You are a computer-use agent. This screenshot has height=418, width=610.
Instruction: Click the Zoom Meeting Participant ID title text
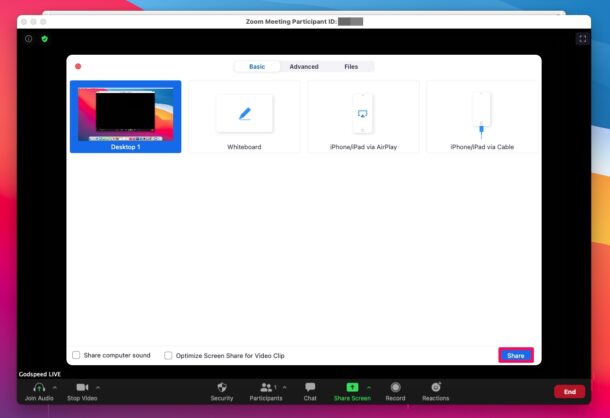click(291, 21)
